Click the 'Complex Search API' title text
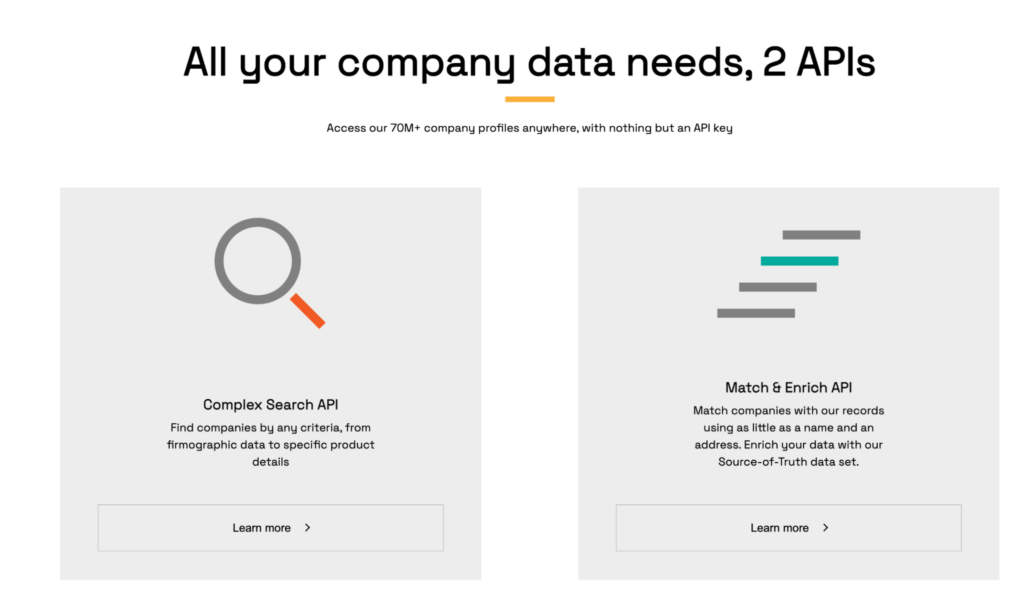 [x=270, y=404]
